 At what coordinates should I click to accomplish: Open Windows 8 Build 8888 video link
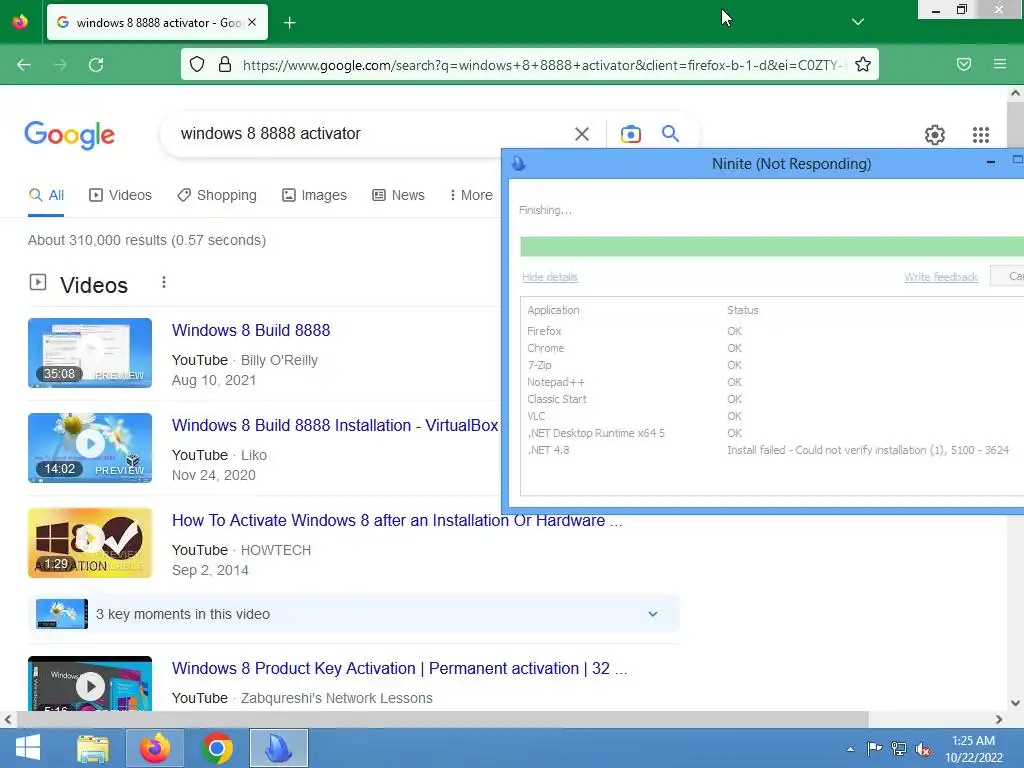click(251, 330)
